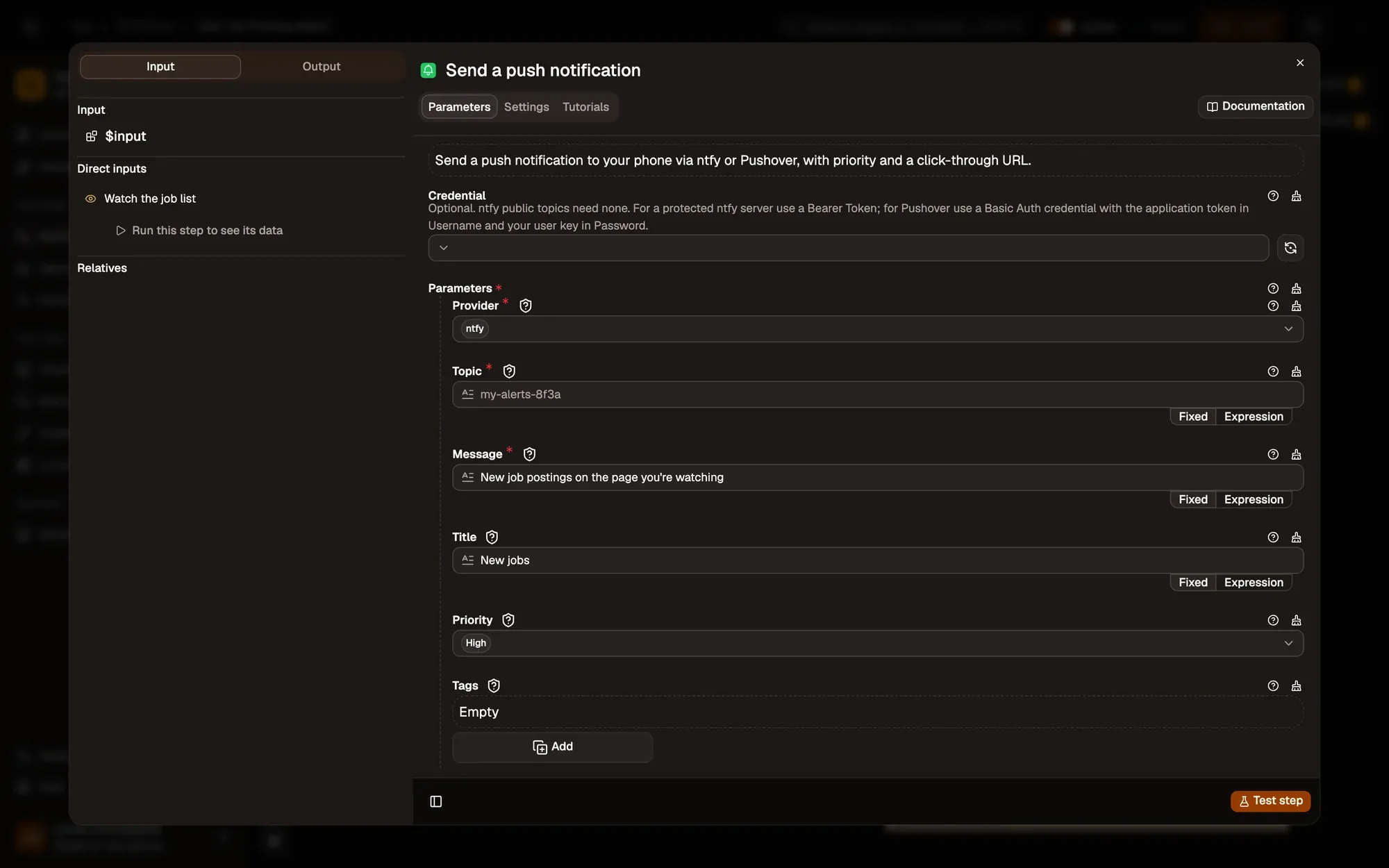1389x868 pixels.
Task: Switch Title field to Expression mode
Action: coord(1253,583)
